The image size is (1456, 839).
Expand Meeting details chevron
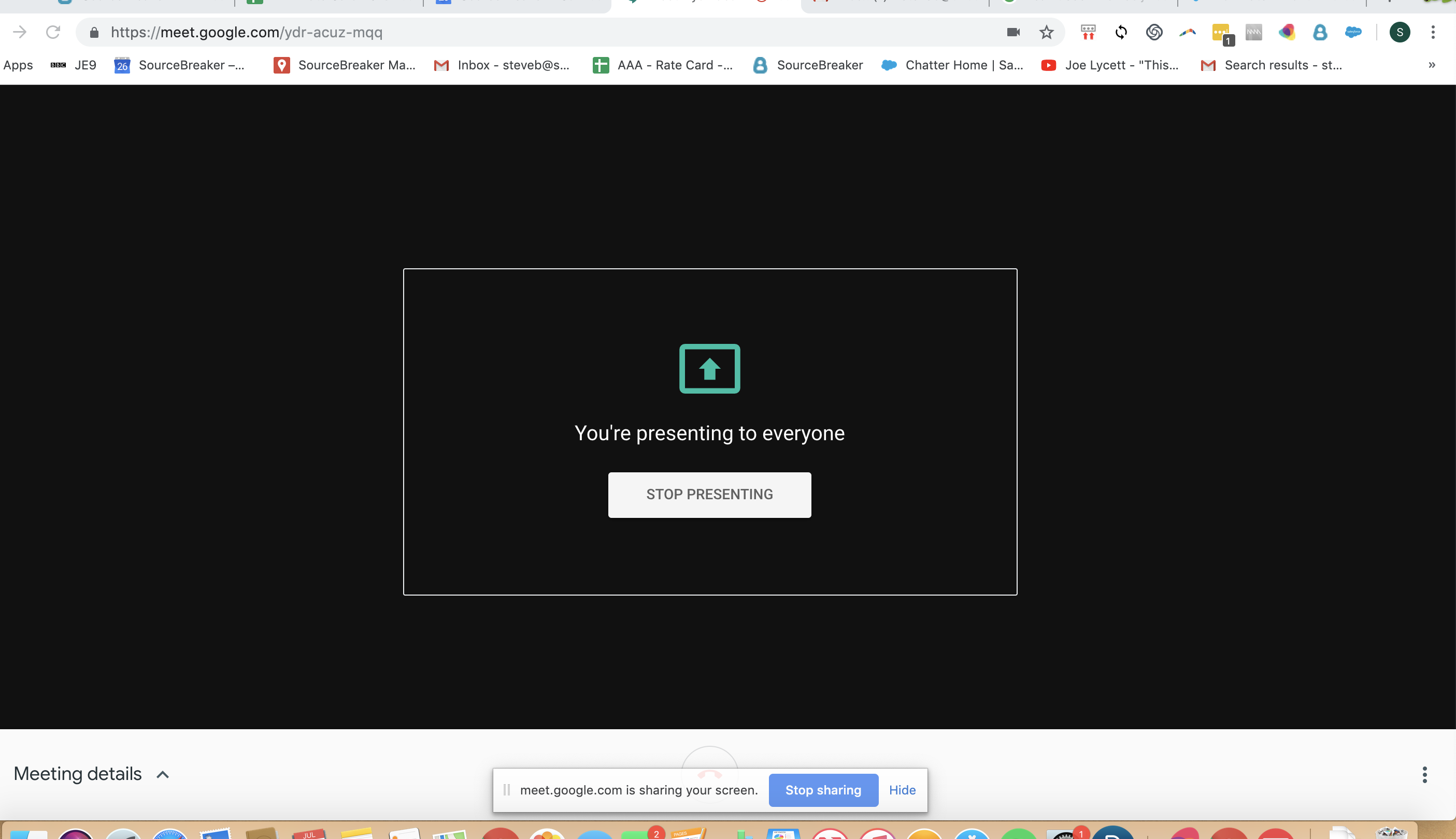click(x=163, y=774)
